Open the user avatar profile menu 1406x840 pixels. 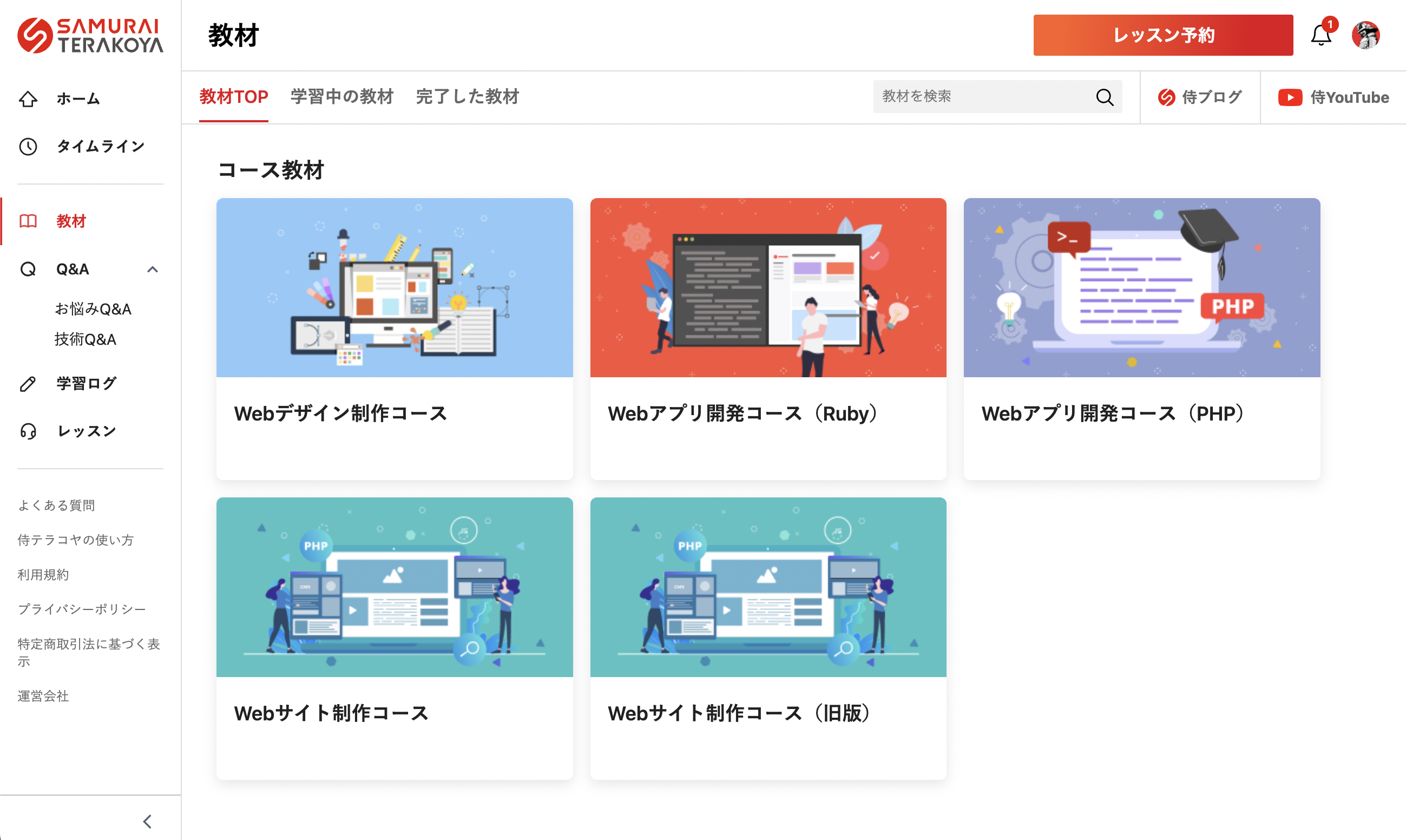[x=1365, y=36]
